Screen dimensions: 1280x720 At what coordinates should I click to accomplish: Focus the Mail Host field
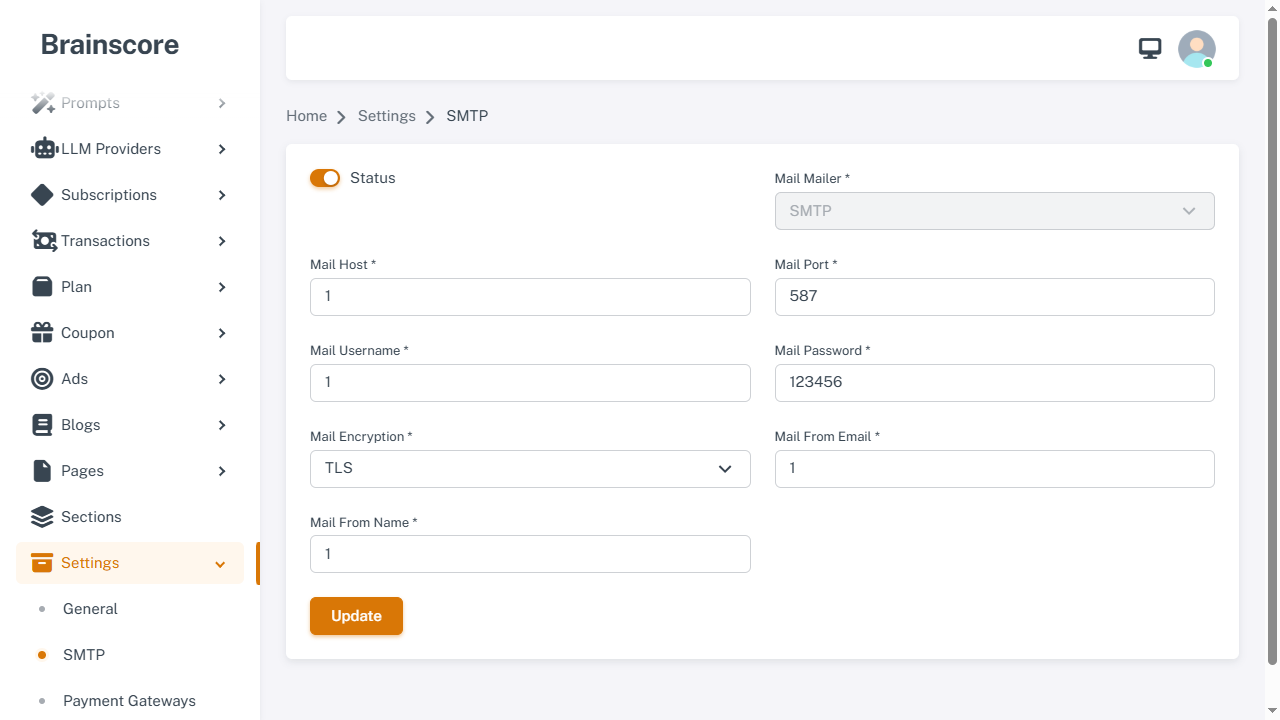pos(530,297)
